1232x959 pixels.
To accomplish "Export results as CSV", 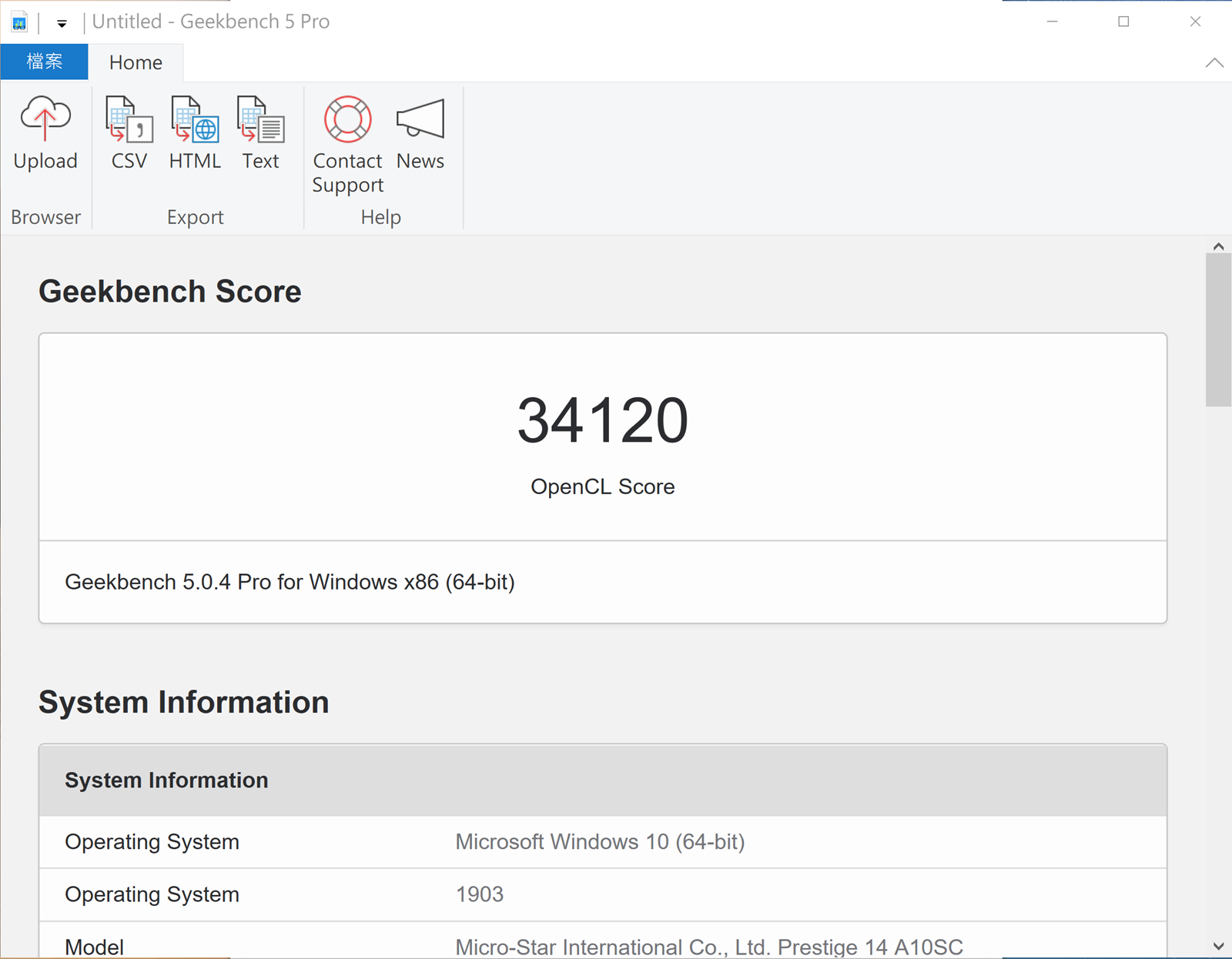I will tap(129, 132).
